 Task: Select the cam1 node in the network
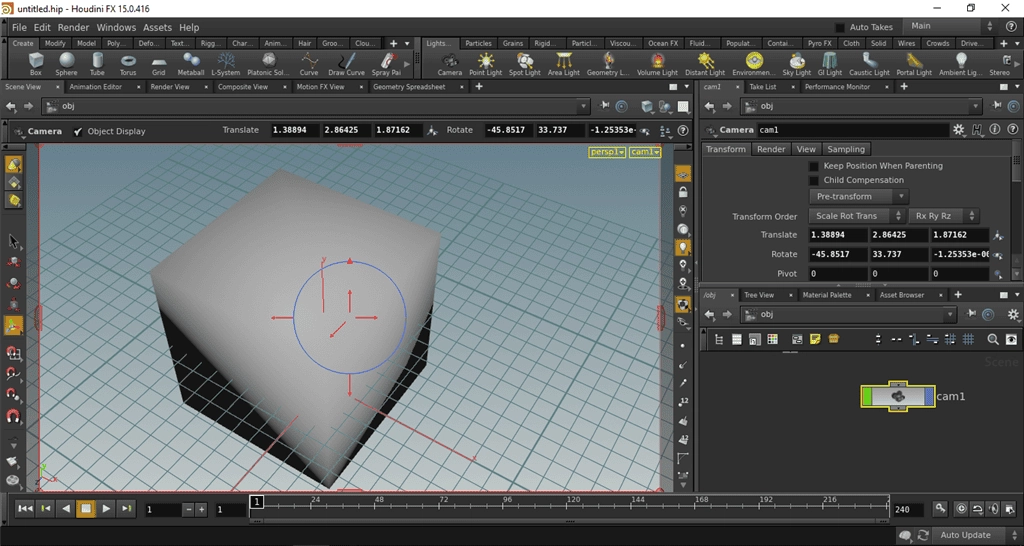[x=898, y=396]
